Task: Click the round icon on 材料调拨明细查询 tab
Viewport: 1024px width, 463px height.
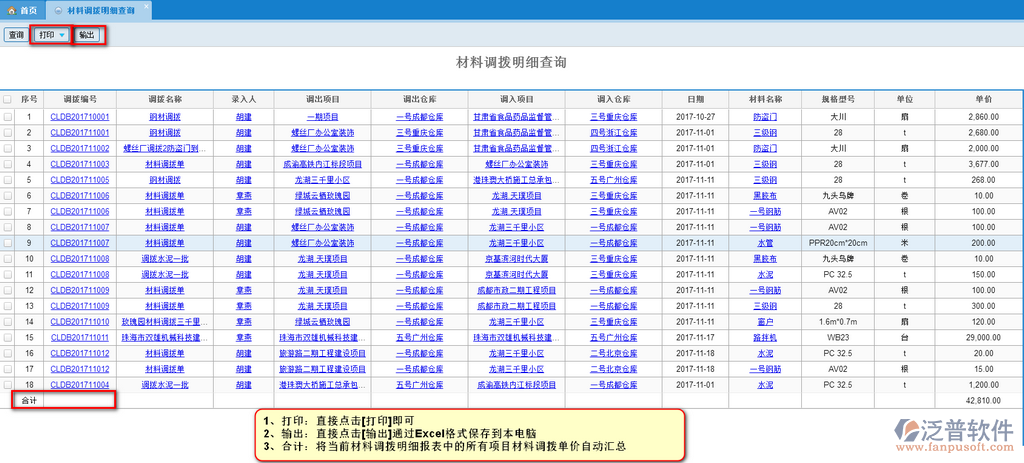Action: pyautogui.click(x=59, y=9)
